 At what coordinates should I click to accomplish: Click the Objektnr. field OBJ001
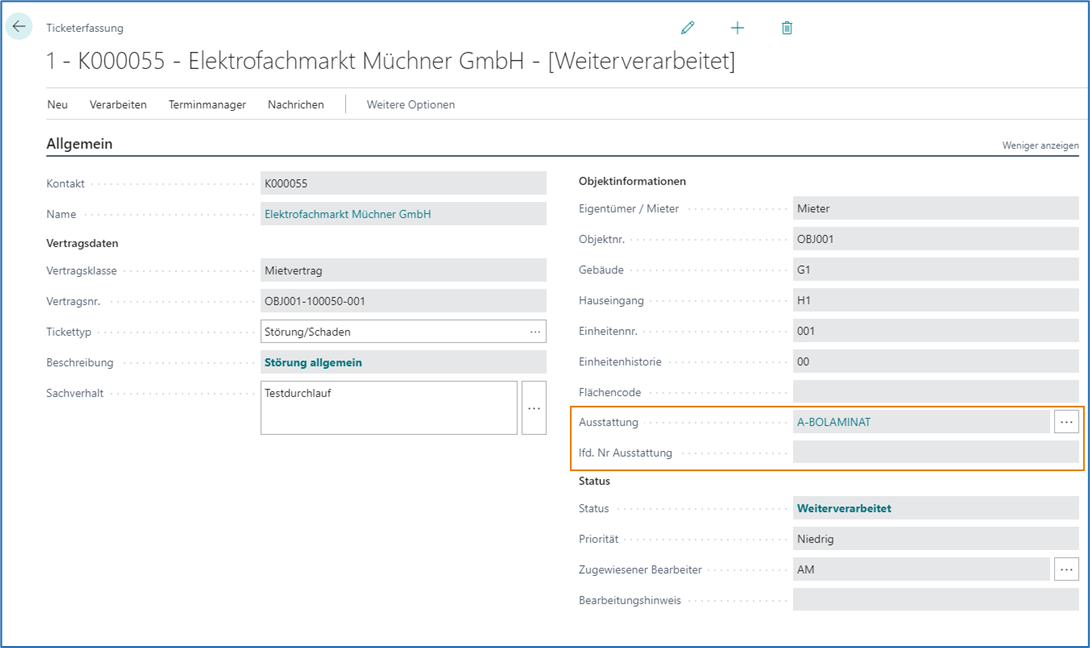(x=936, y=239)
